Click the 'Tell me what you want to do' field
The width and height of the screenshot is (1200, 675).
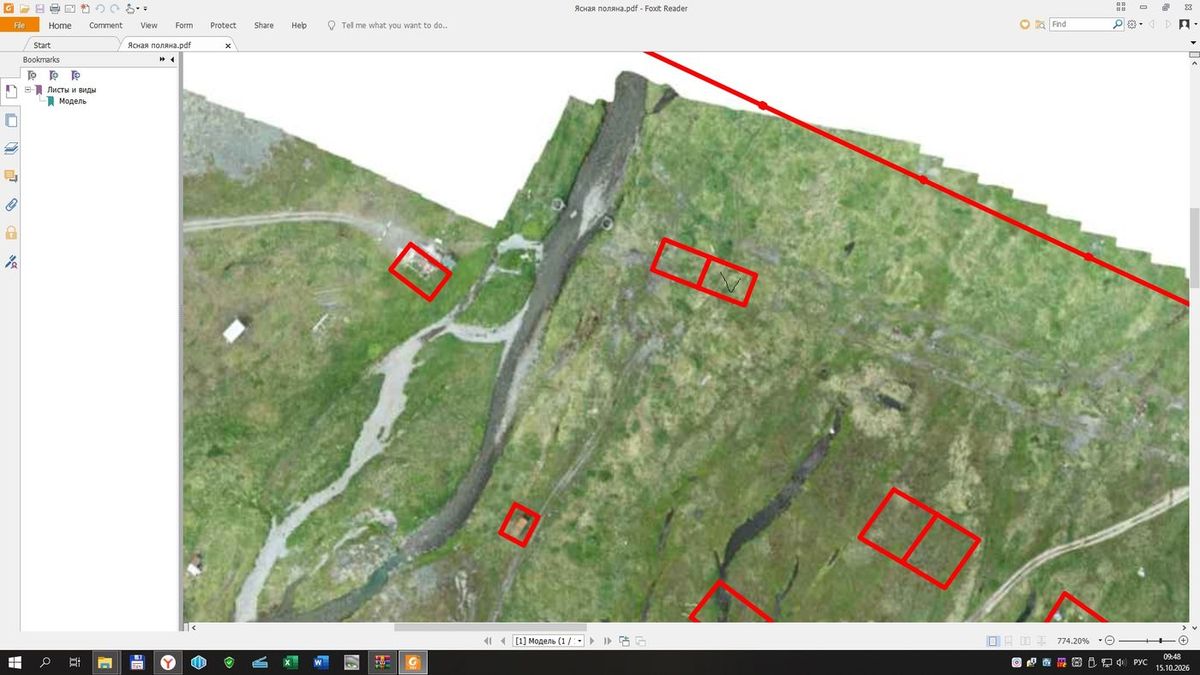(x=395, y=25)
